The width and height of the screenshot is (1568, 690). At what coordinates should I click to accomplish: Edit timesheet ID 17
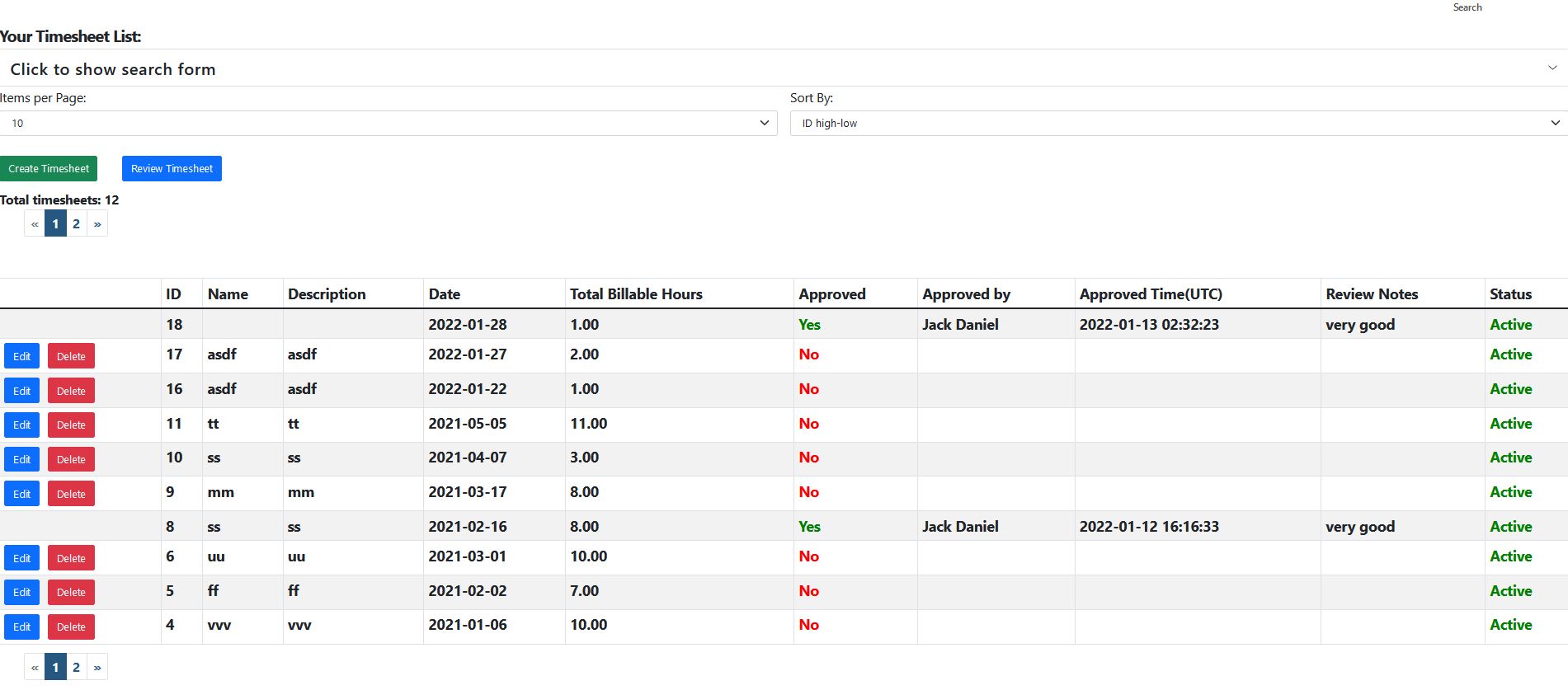[21, 356]
